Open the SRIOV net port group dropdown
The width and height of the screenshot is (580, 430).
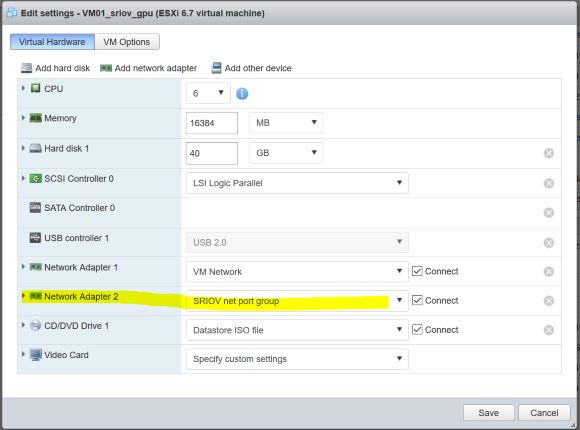[297, 301]
